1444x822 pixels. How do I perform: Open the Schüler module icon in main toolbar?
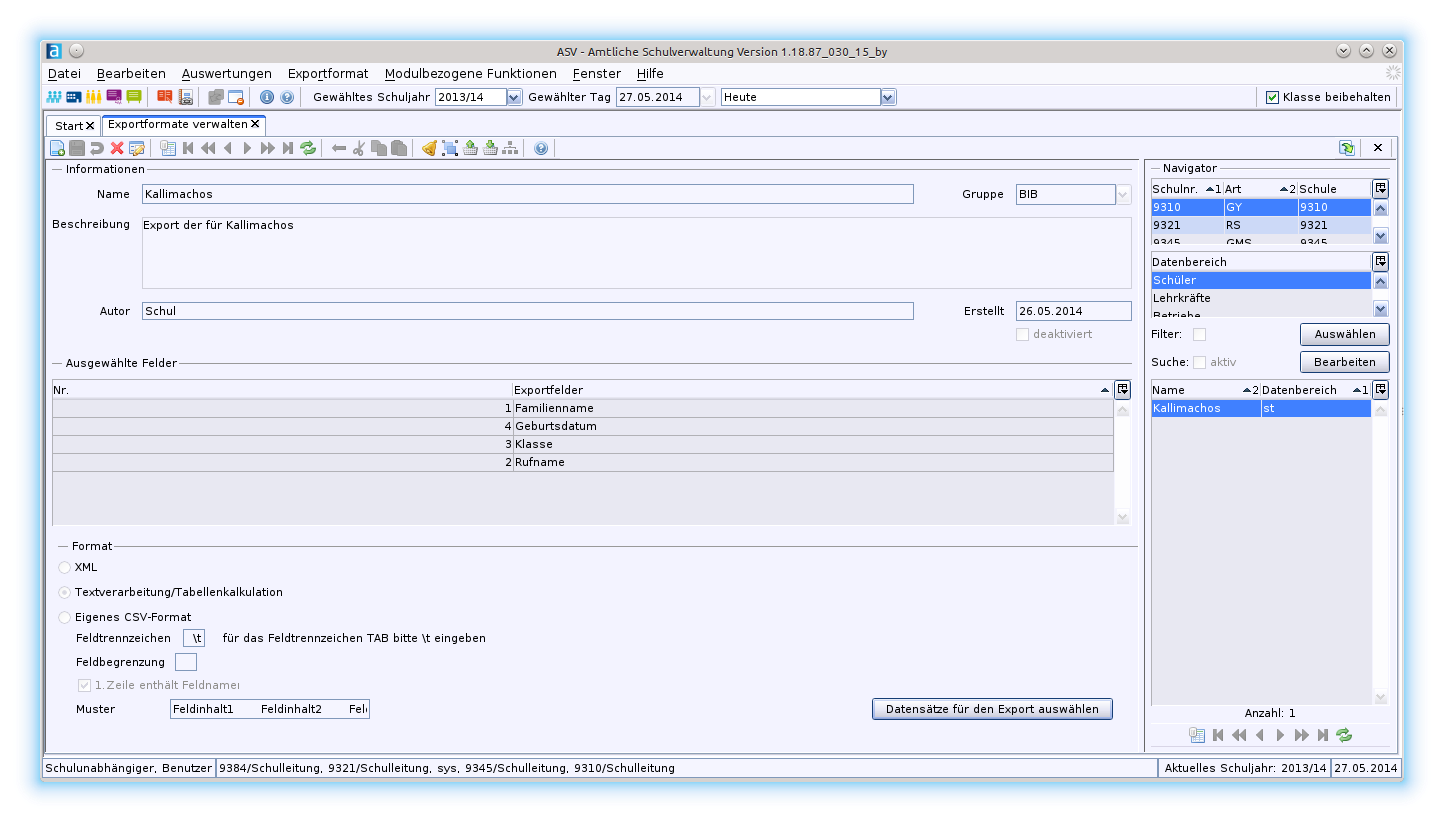pos(54,97)
